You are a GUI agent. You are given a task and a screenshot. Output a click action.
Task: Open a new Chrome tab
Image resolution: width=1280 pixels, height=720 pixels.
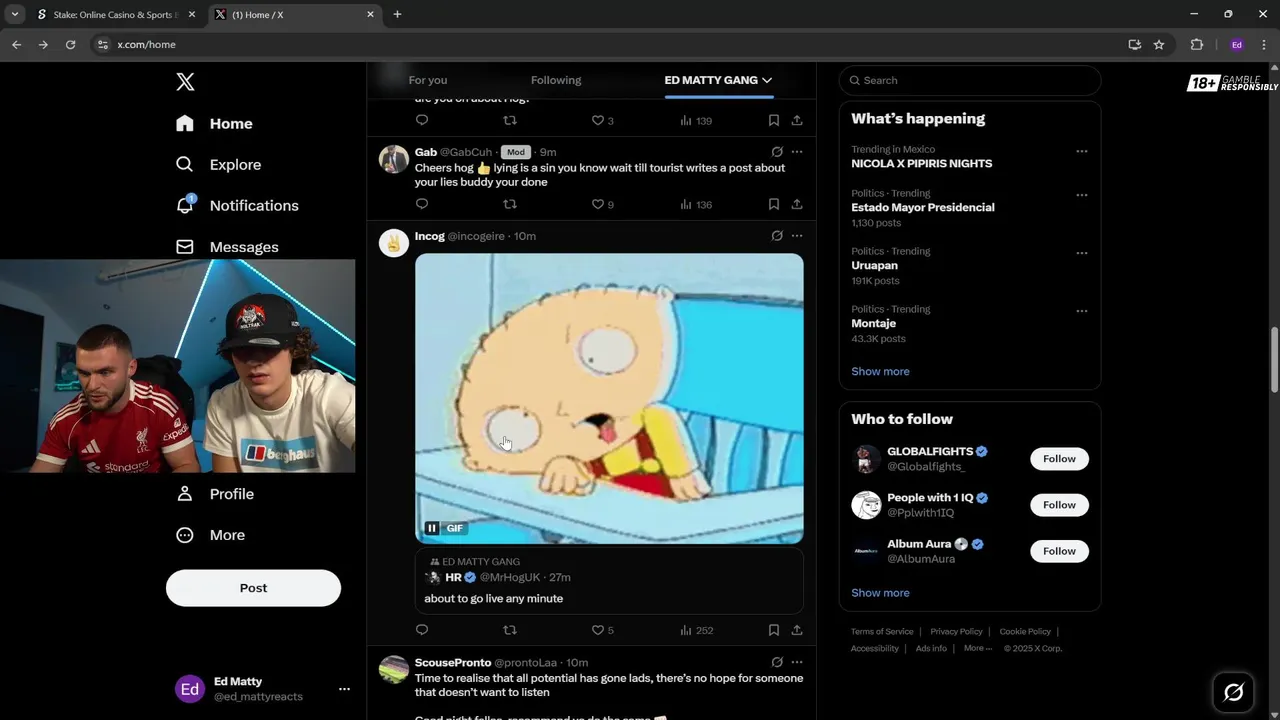tap(397, 15)
